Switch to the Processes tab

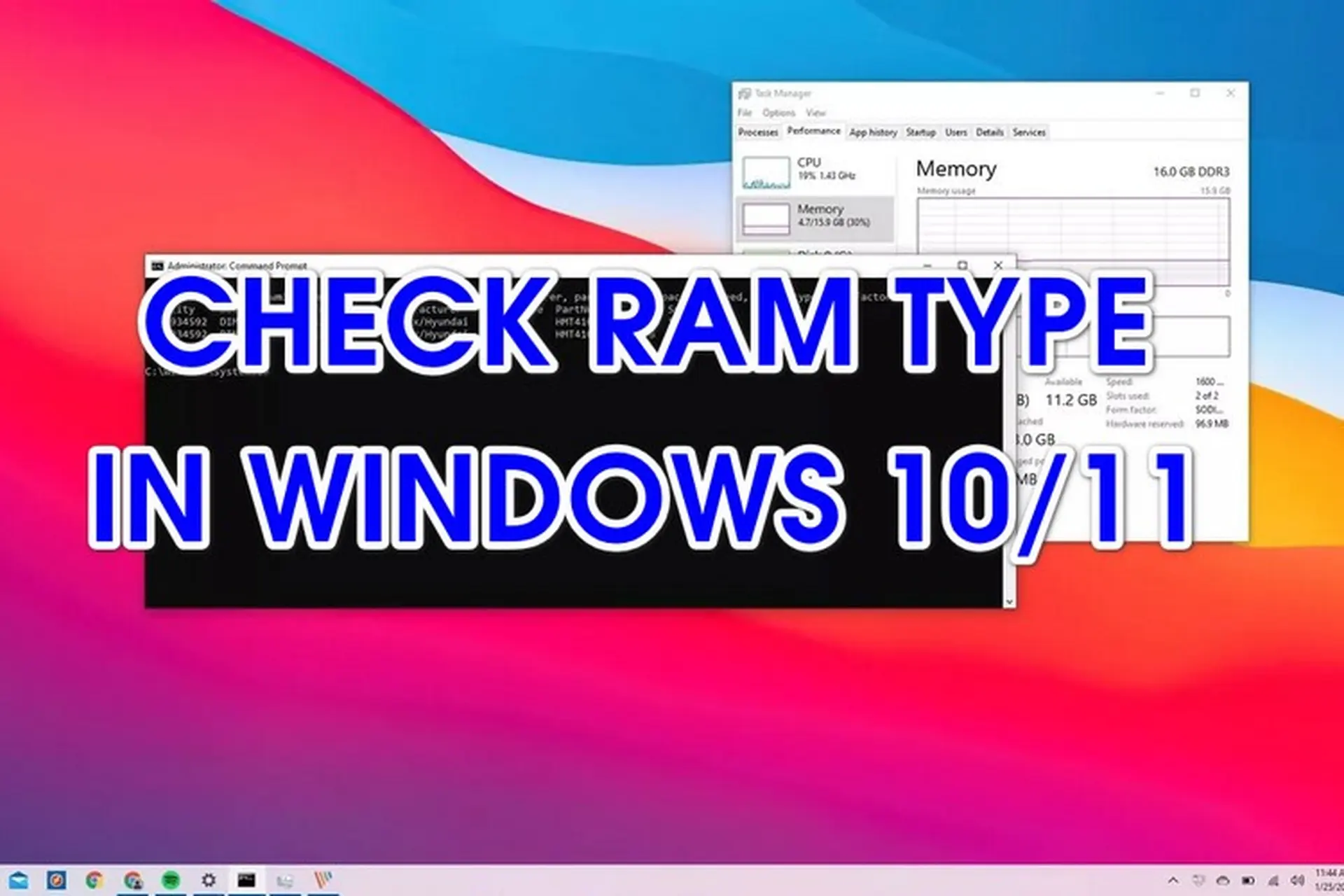click(759, 132)
